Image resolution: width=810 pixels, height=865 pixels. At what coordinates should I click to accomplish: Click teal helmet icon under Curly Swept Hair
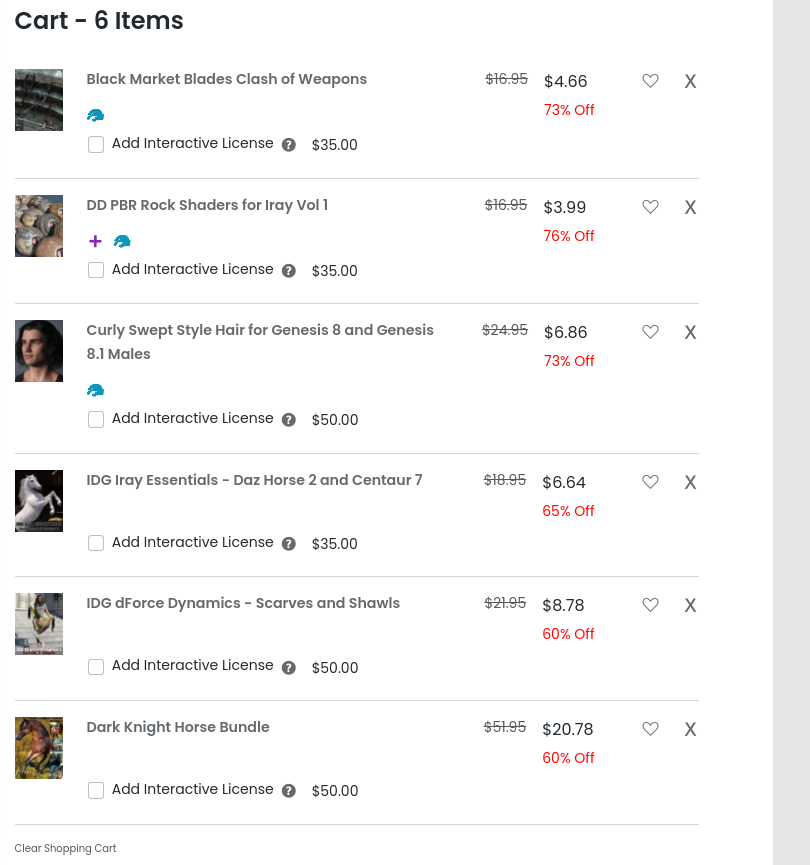coord(96,390)
